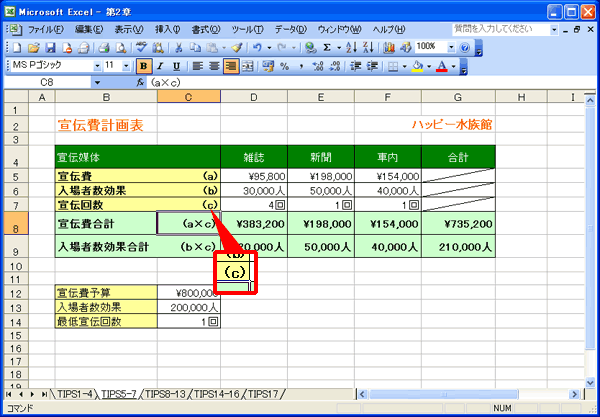Screen dimensions: 600x417
Task: Toggle Bold formatting off
Action: point(144,67)
